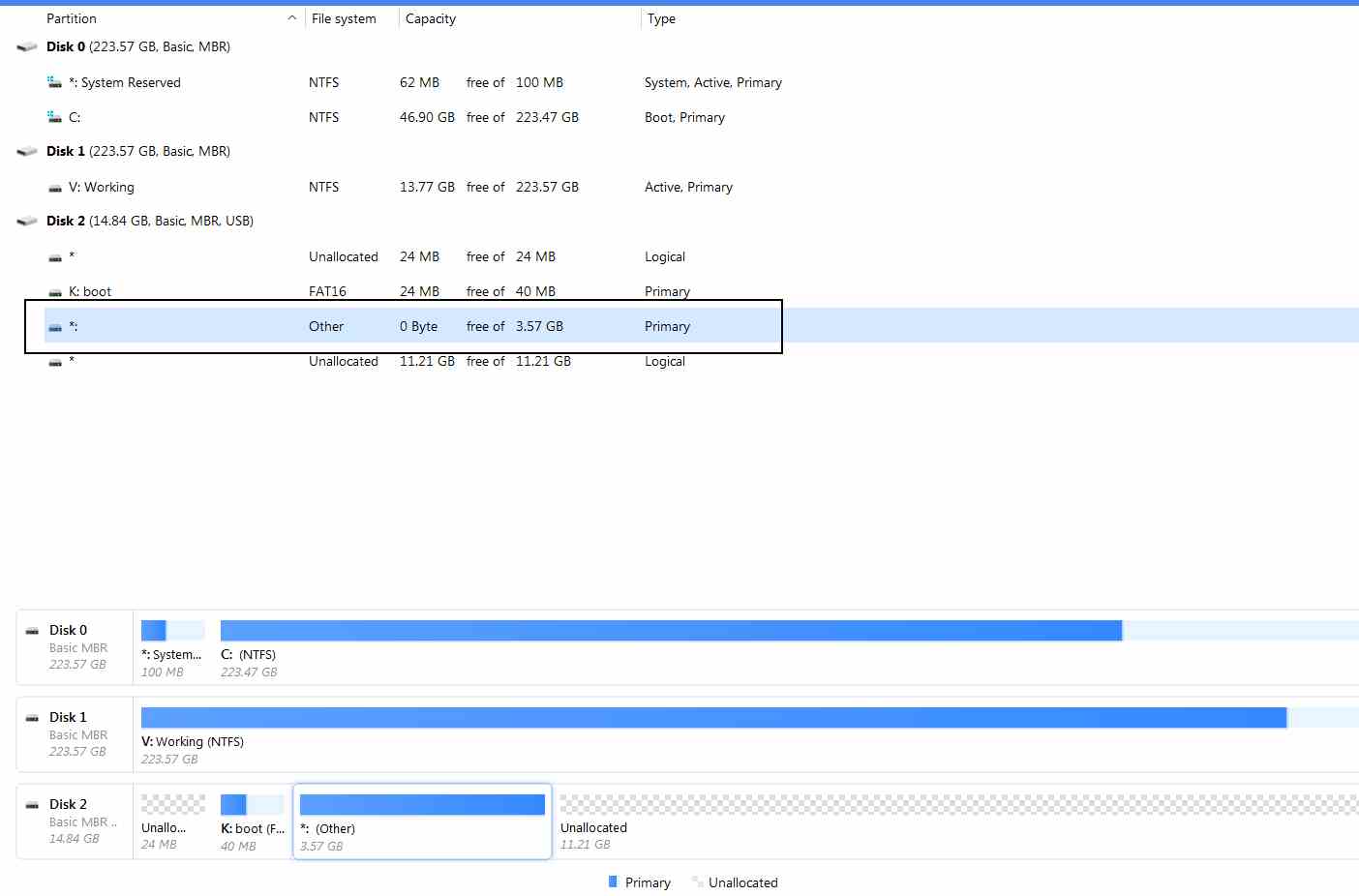Image resolution: width=1359 pixels, height=896 pixels.
Task: Click the K: boot partition icon
Action: point(55,292)
